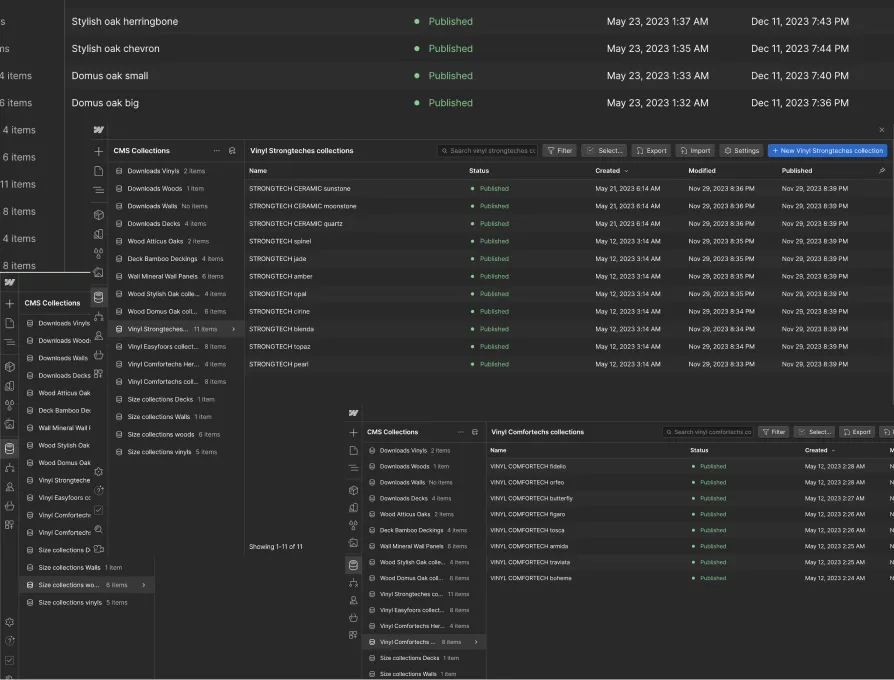This screenshot has width=894, height=680.
Task: Open STRONGTECH pearl item
Action: (x=568, y=364)
